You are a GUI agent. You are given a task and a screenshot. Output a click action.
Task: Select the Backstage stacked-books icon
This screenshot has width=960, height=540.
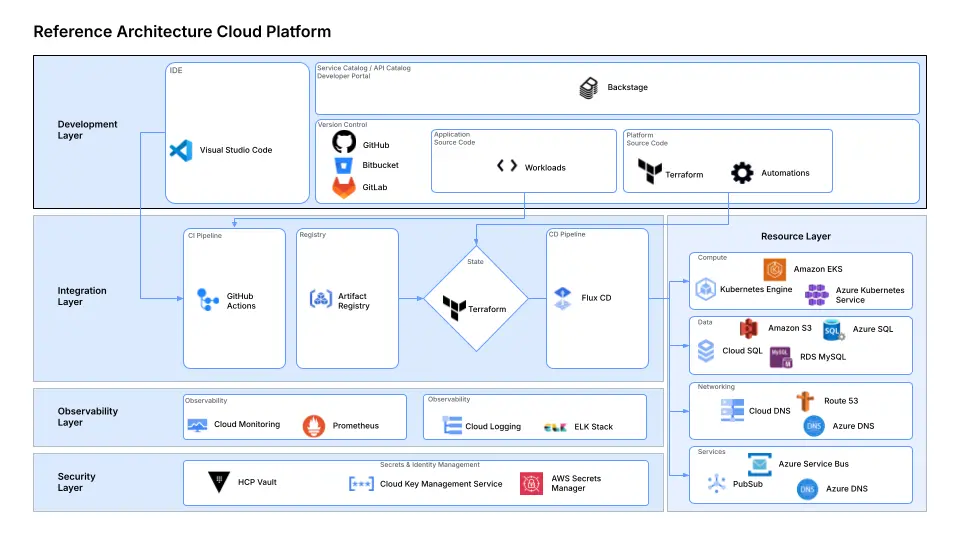click(589, 88)
